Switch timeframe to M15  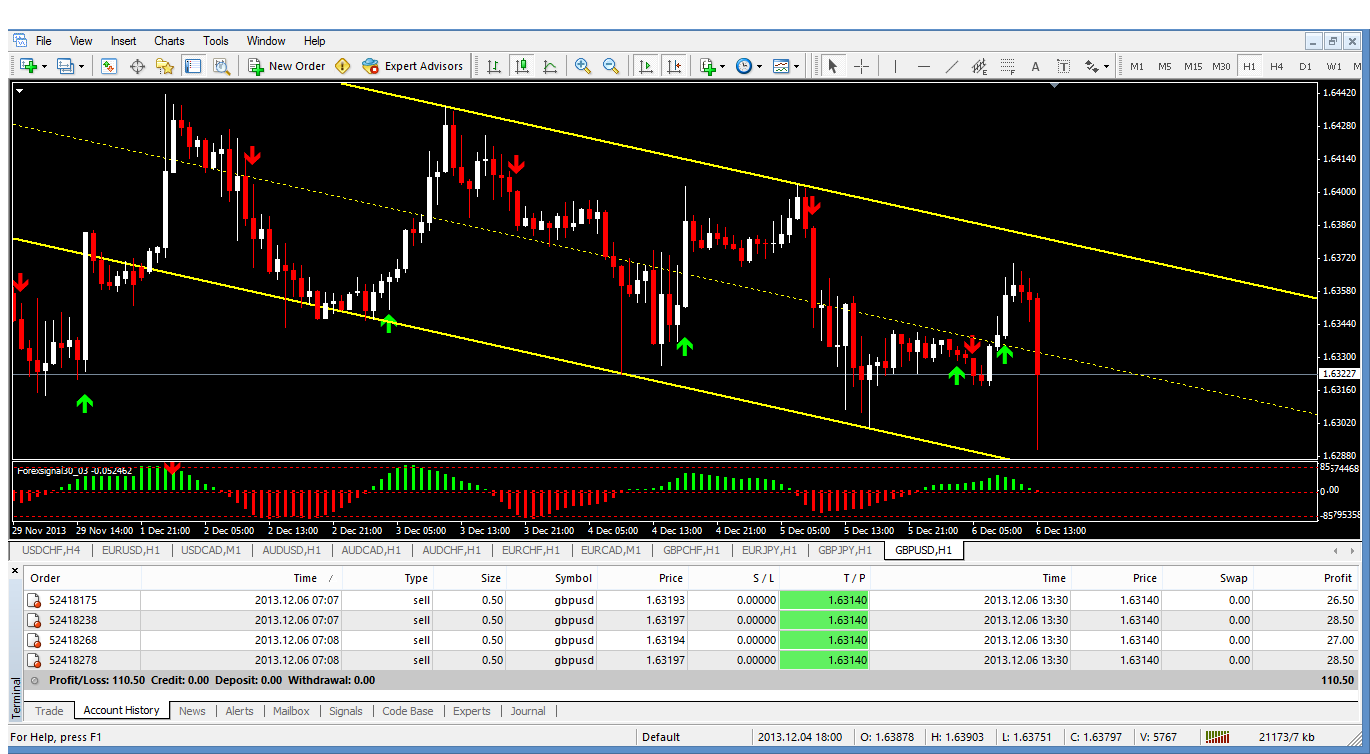click(x=1193, y=66)
